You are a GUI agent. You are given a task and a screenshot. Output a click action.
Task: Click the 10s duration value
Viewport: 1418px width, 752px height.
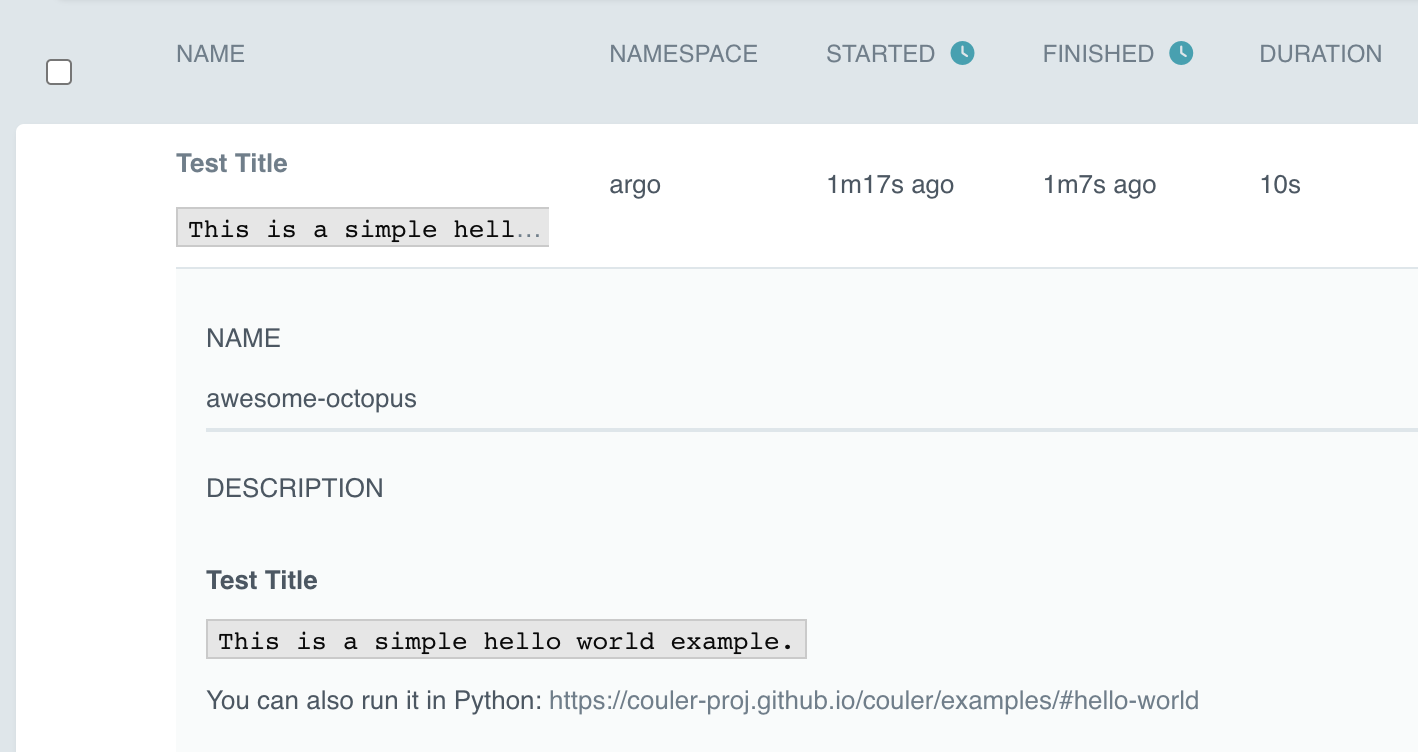point(1280,185)
